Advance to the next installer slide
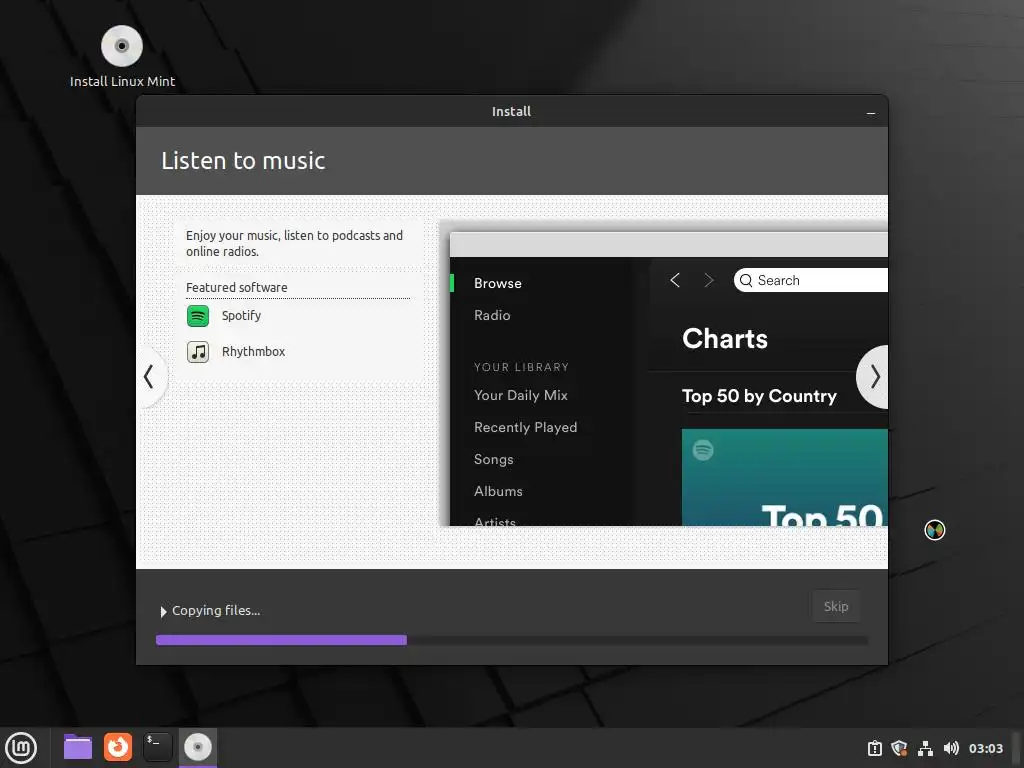The height and width of the screenshot is (768, 1024). 874,377
